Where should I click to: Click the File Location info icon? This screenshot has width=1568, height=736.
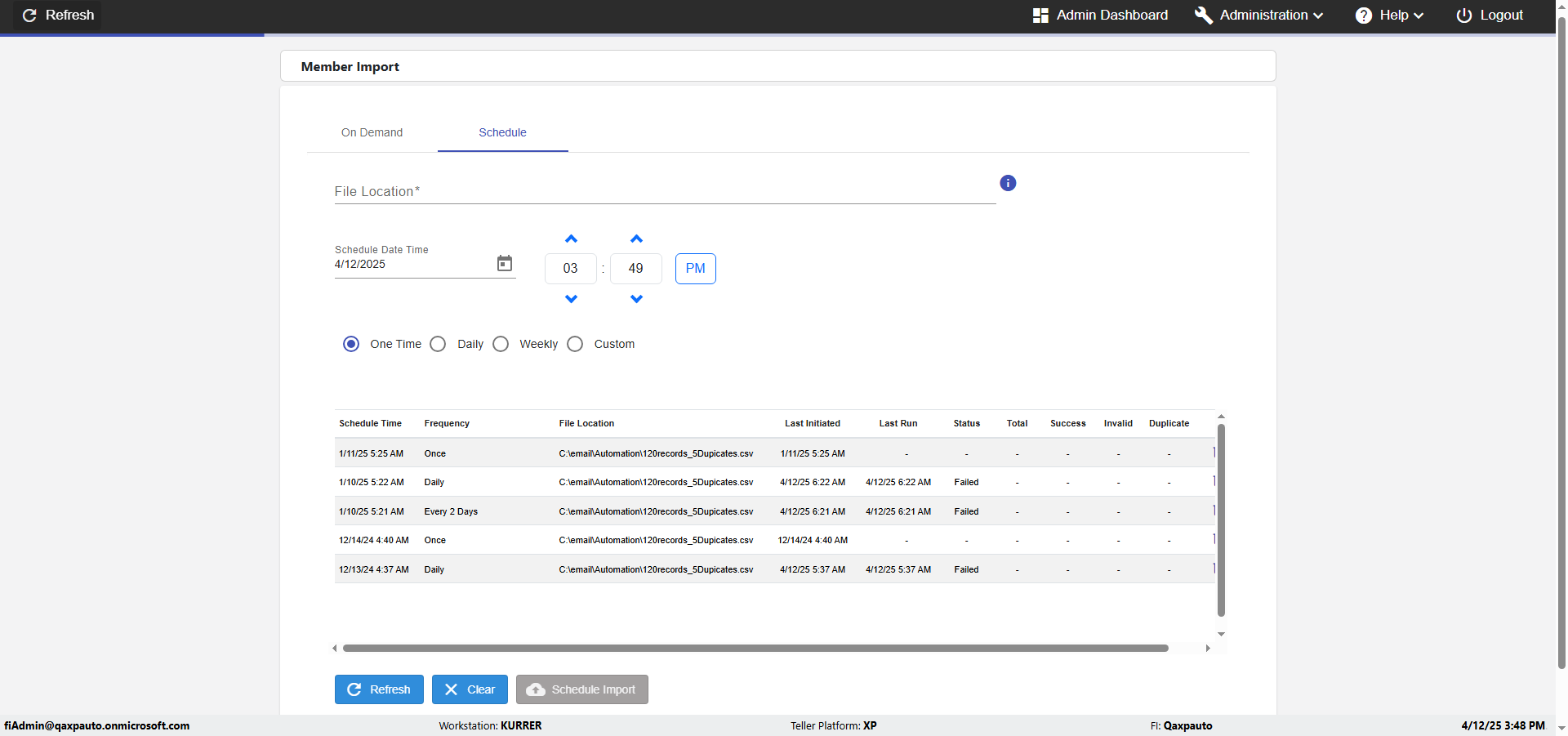pos(1008,183)
